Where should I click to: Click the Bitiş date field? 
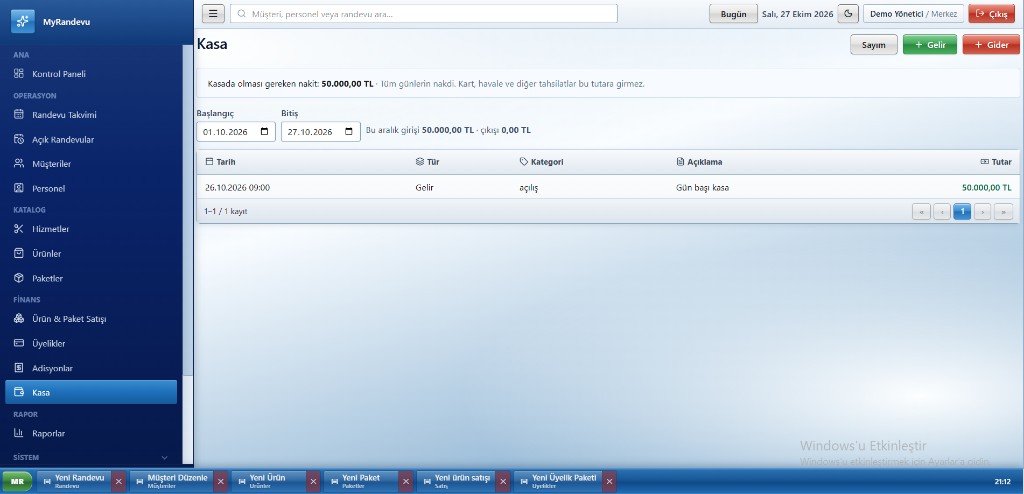(x=321, y=131)
